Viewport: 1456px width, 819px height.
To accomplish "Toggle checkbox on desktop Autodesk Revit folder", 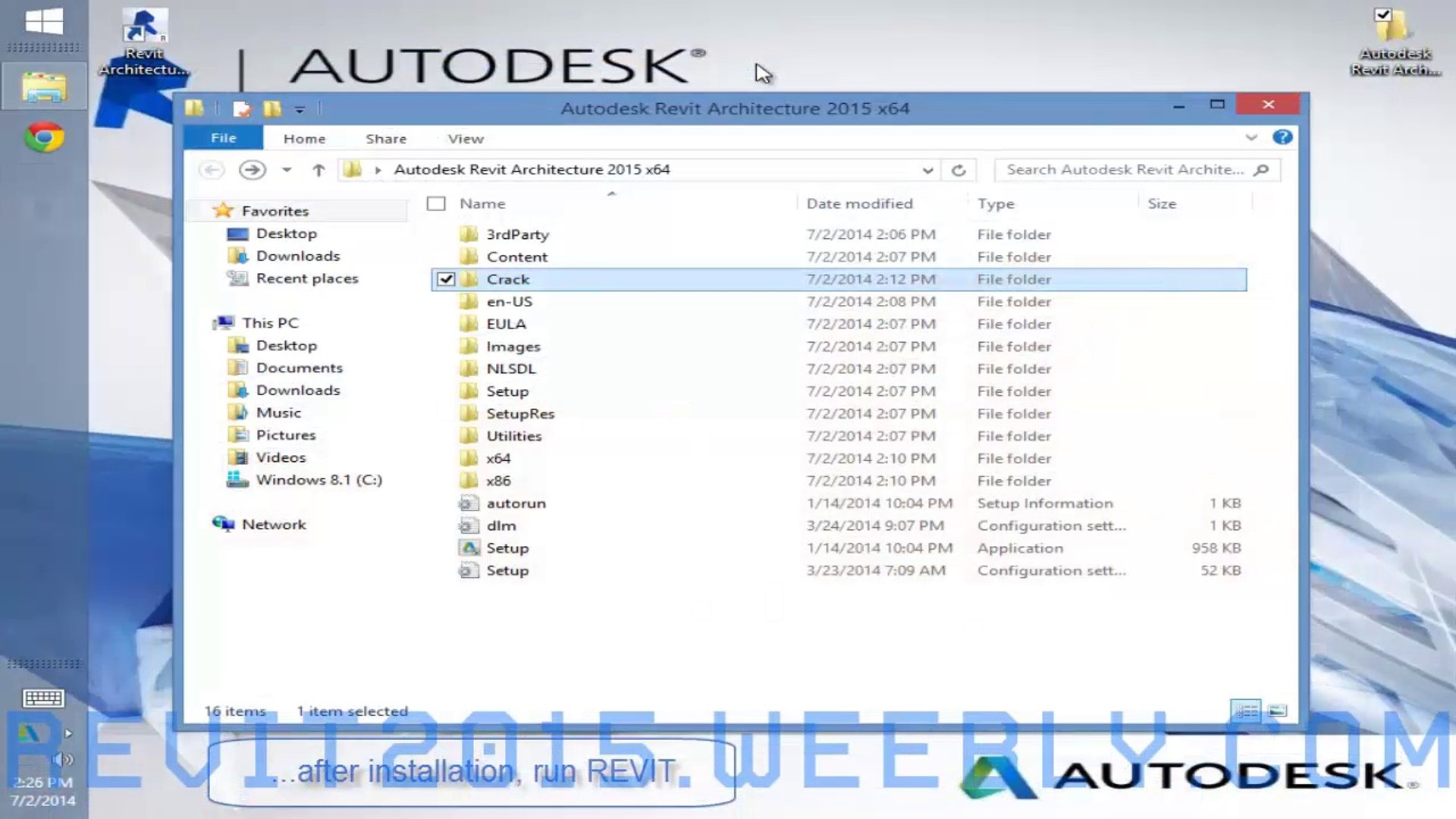I will [1383, 14].
